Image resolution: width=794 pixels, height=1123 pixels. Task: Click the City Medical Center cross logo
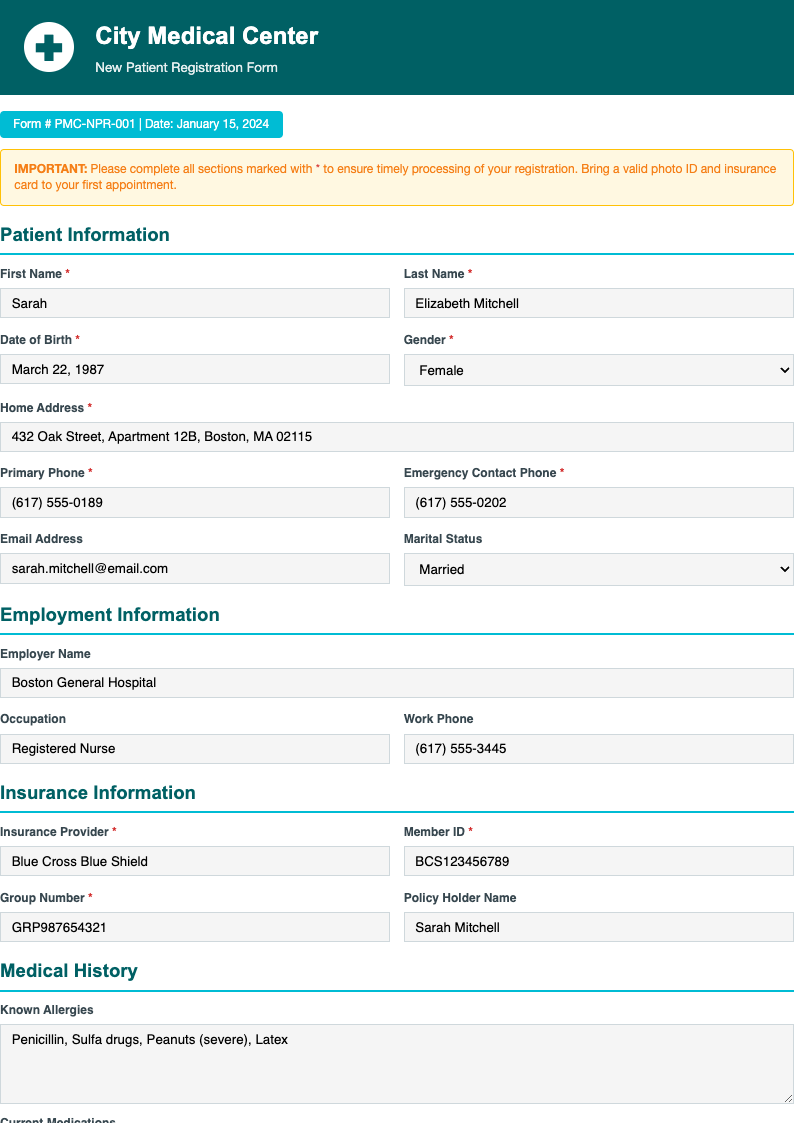[x=47, y=47]
